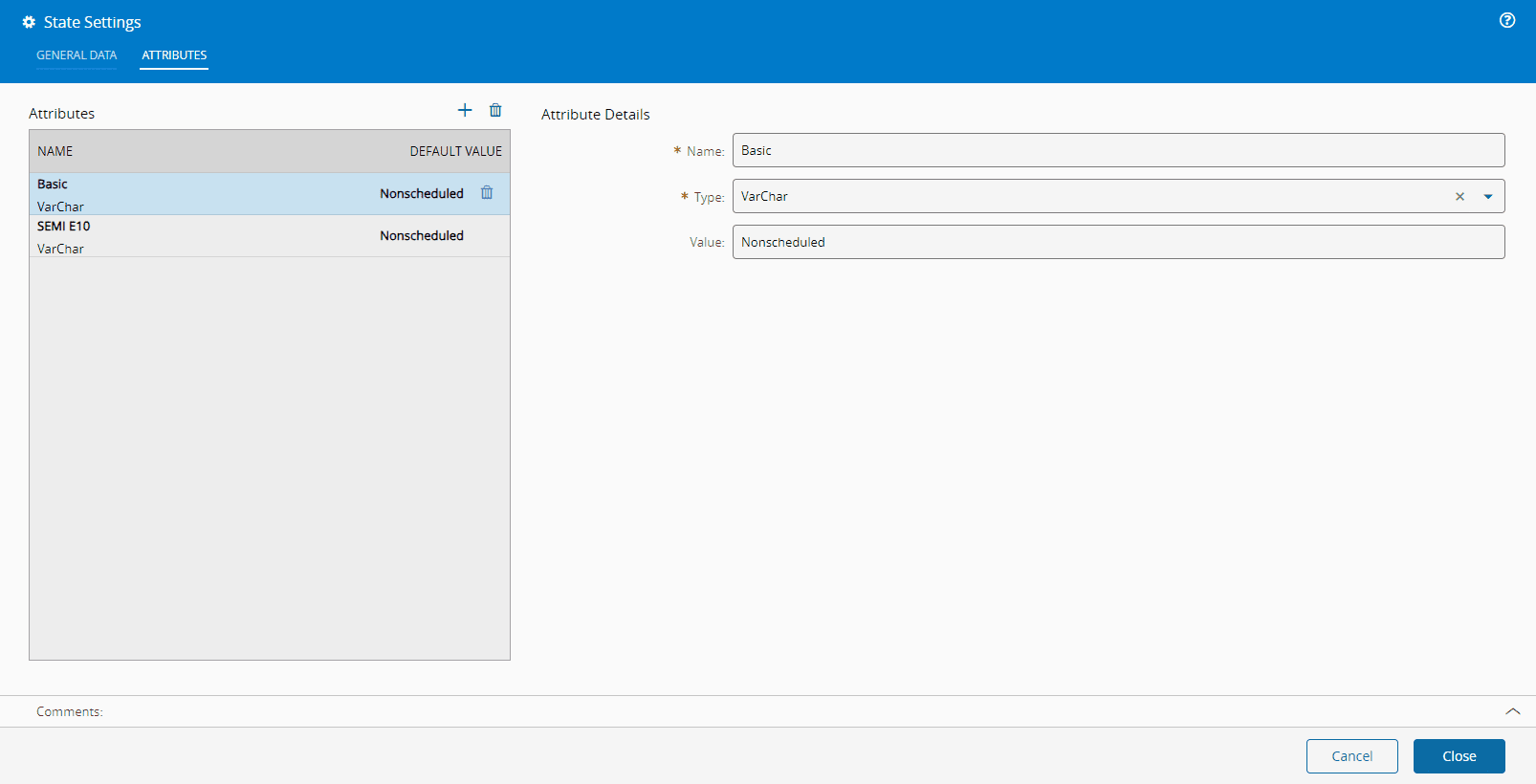
Task: Select the Basic attribute row name
Action: pyautogui.click(x=53, y=185)
